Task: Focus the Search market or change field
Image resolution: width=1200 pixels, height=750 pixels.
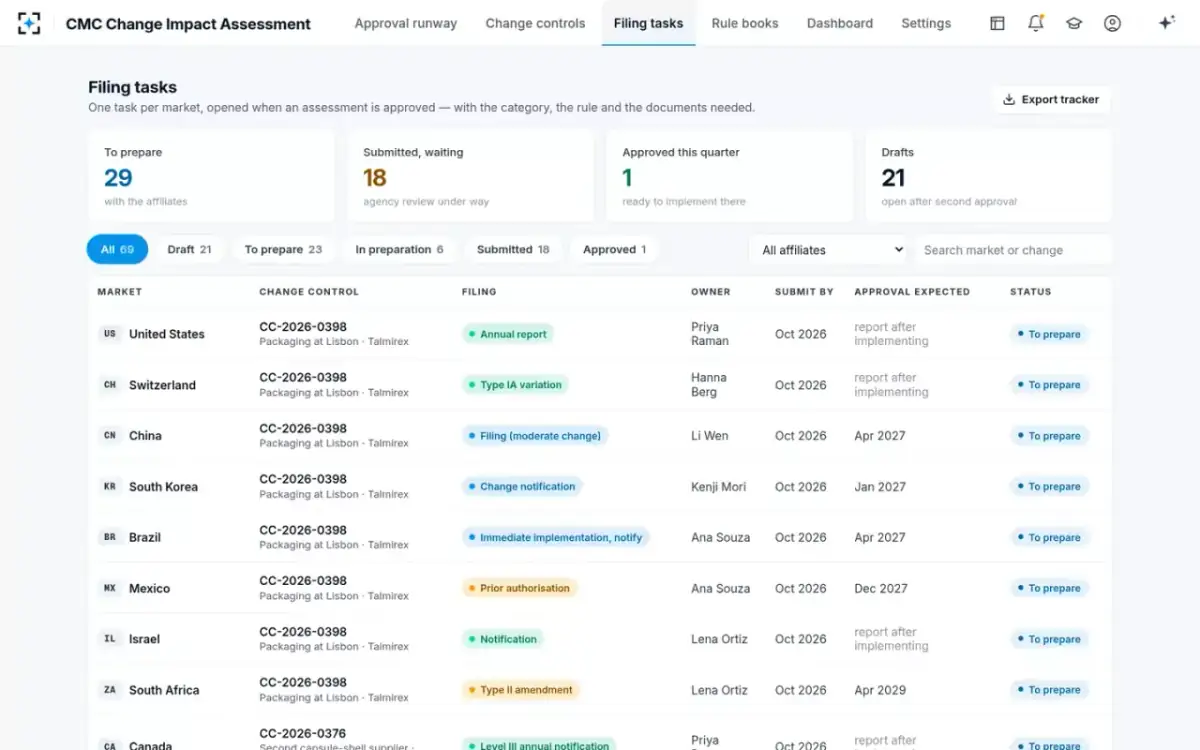Action: [x=1013, y=250]
